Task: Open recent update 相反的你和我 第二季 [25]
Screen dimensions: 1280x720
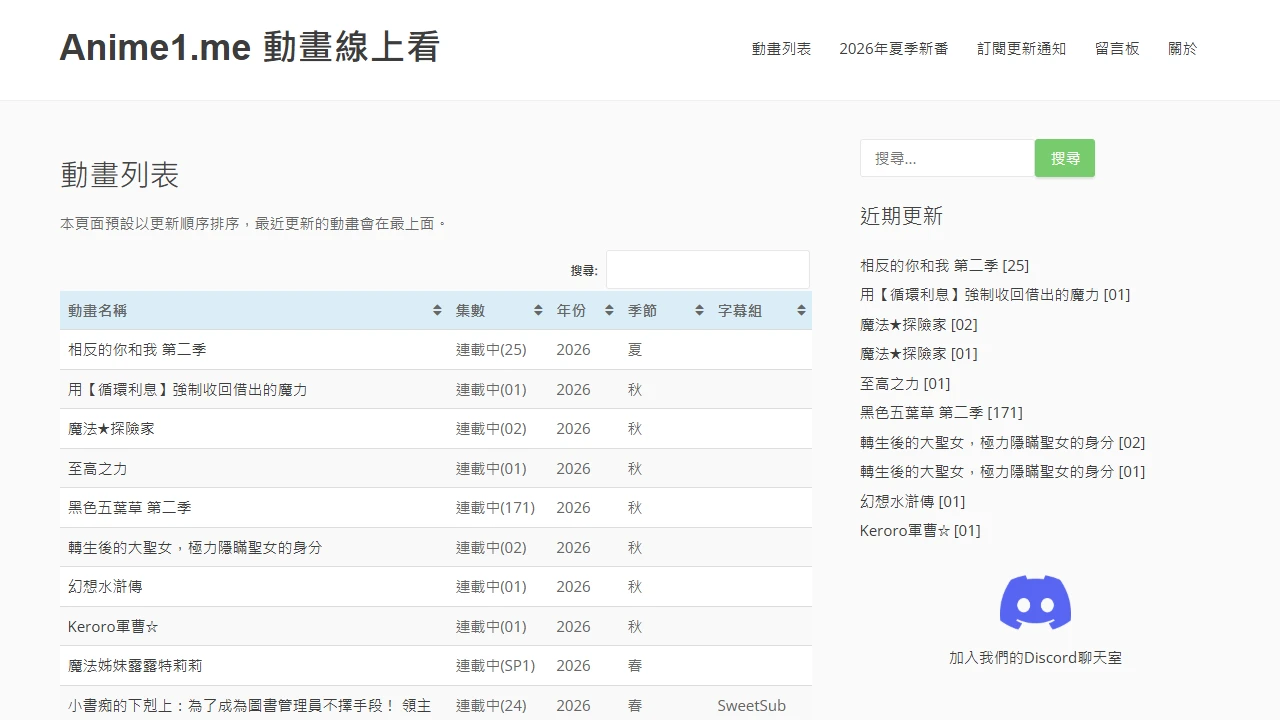Action: (x=944, y=266)
